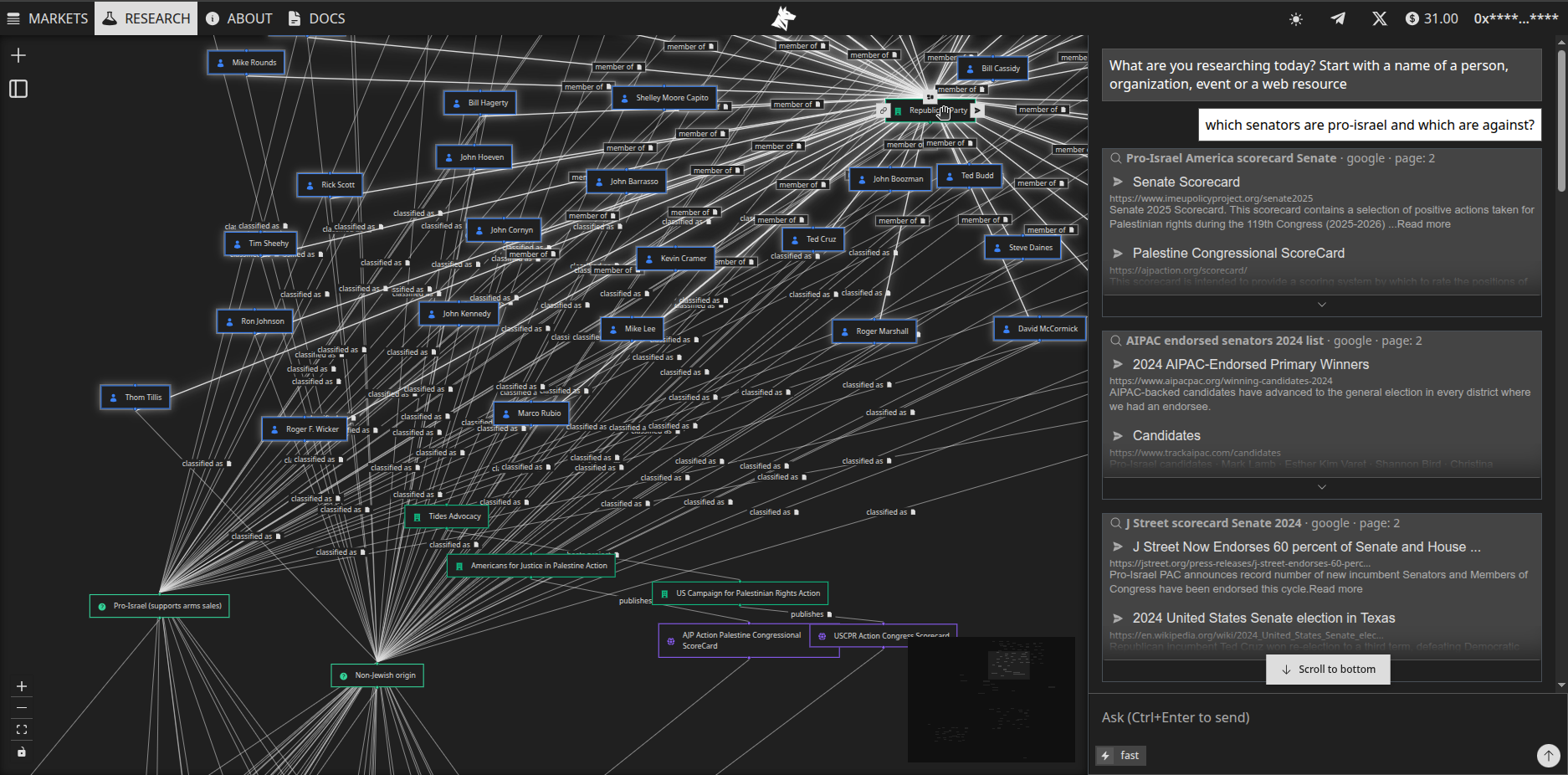
Task: Open the DOCS menu item
Action: point(316,18)
